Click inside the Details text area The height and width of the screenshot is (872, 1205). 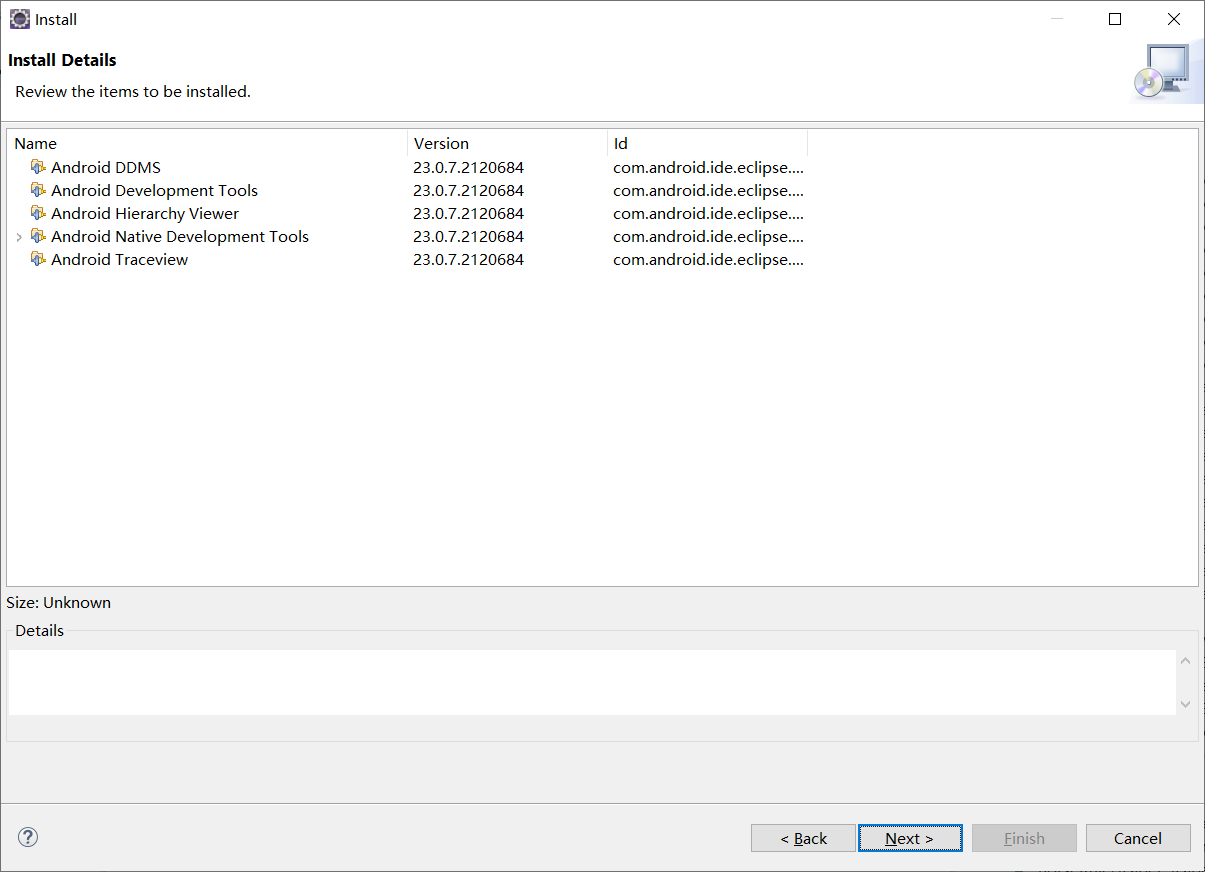click(592, 682)
